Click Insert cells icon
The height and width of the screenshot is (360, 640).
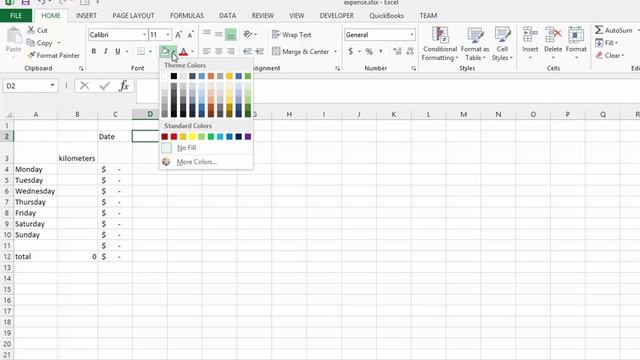(530, 35)
